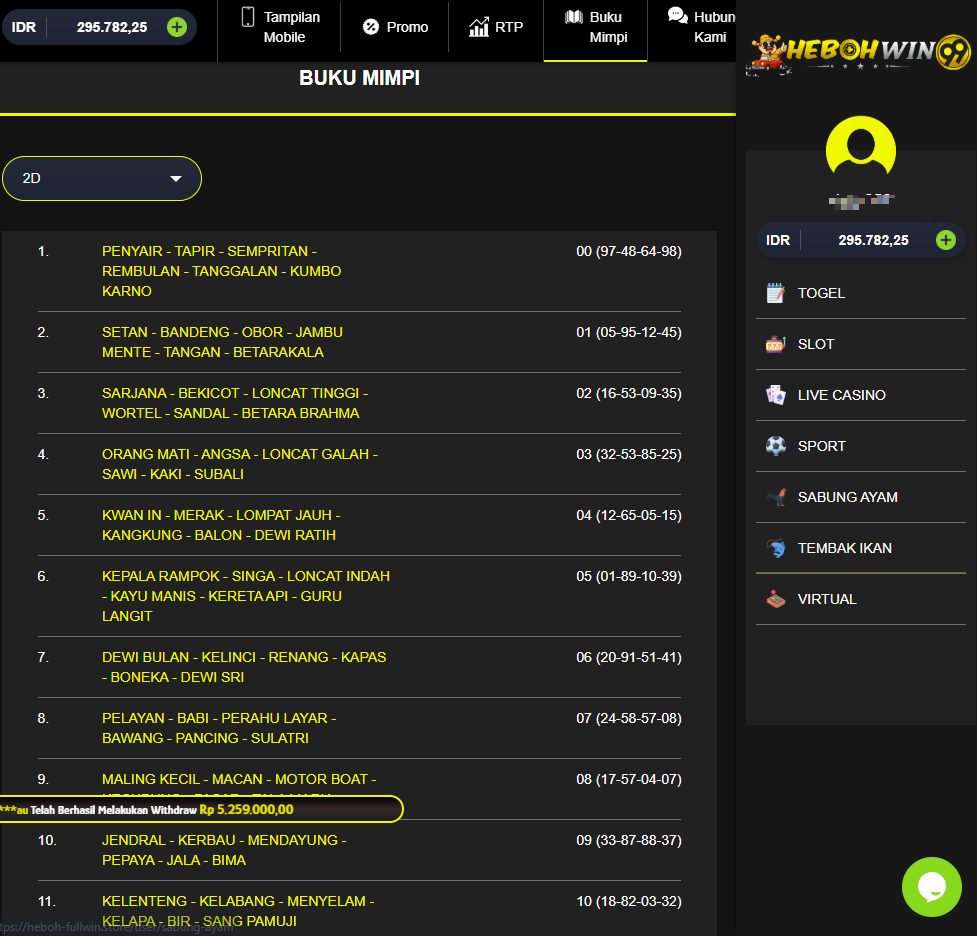Click the green plus icon in sidebar balance
This screenshot has height=936, width=977.
pyautogui.click(x=945, y=240)
